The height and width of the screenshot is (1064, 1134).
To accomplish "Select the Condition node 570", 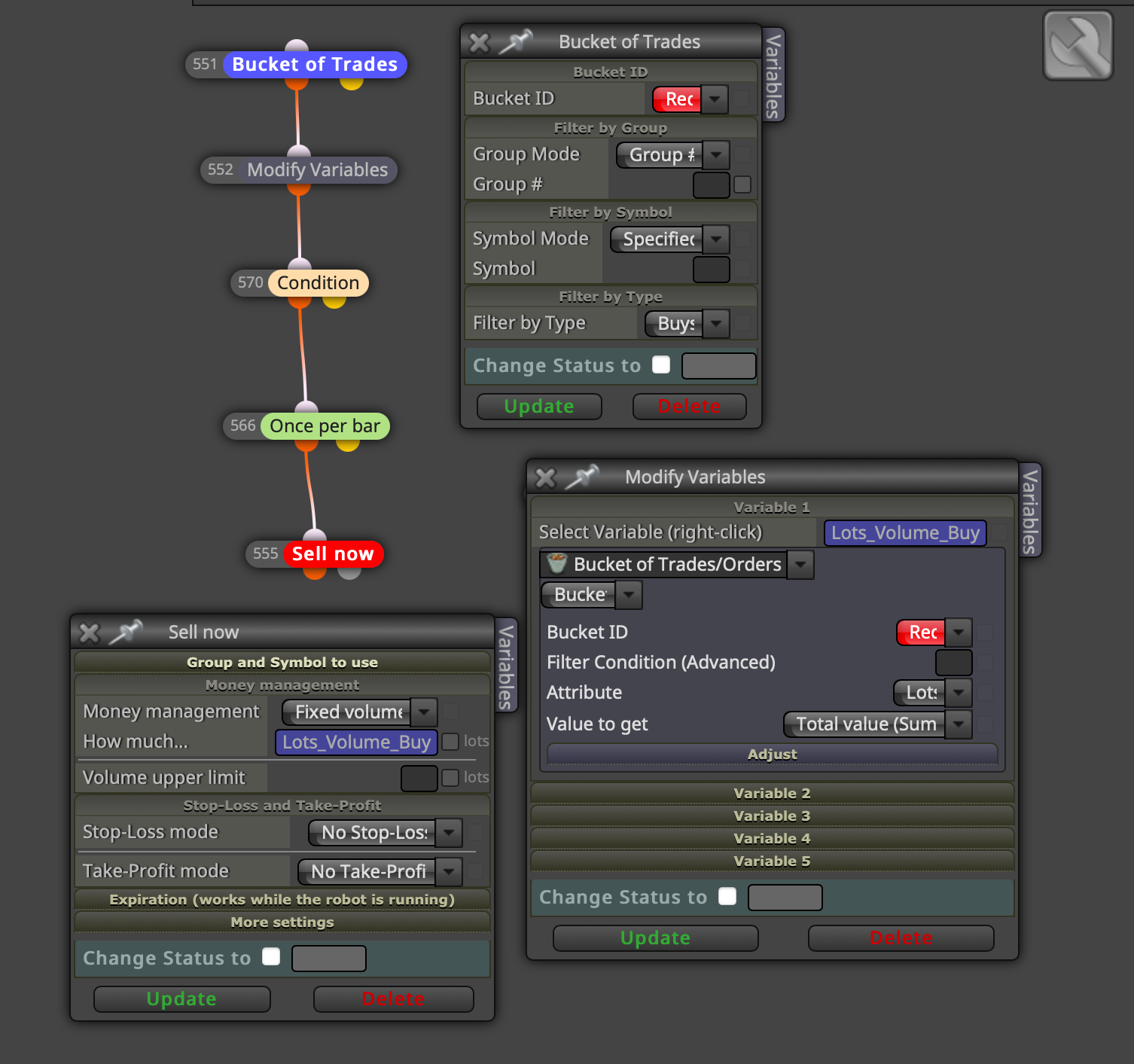I will click(x=300, y=283).
